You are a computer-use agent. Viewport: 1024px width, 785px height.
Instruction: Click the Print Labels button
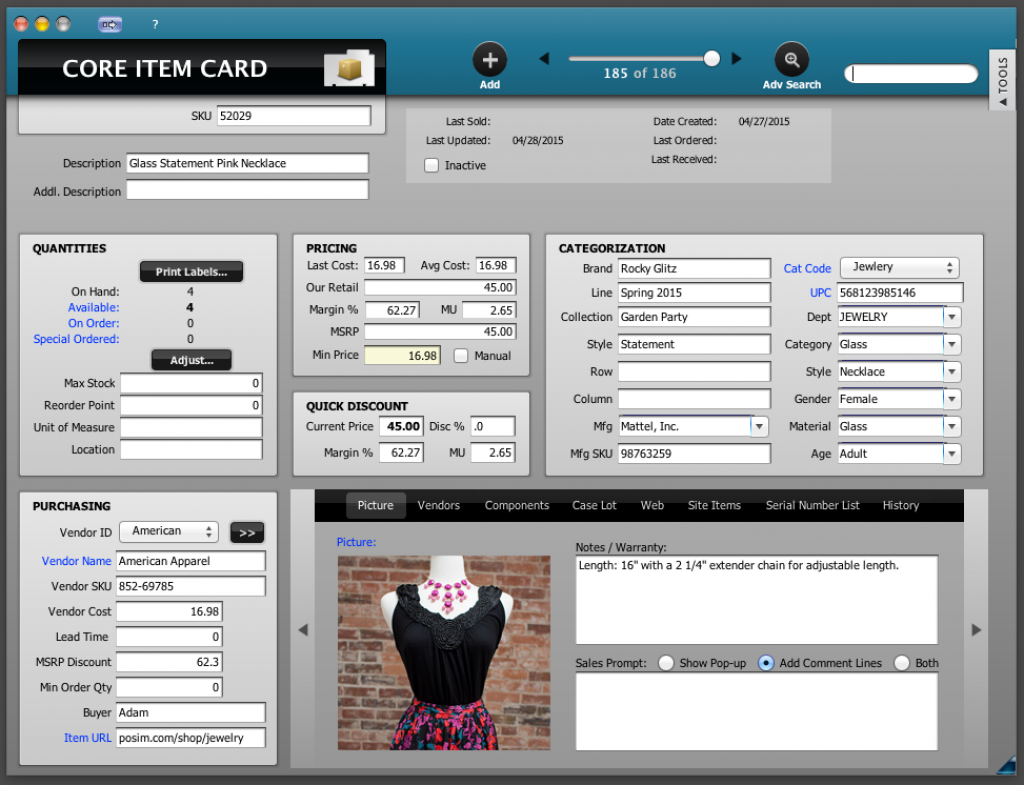pyautogui.click(x=191, y=271)
